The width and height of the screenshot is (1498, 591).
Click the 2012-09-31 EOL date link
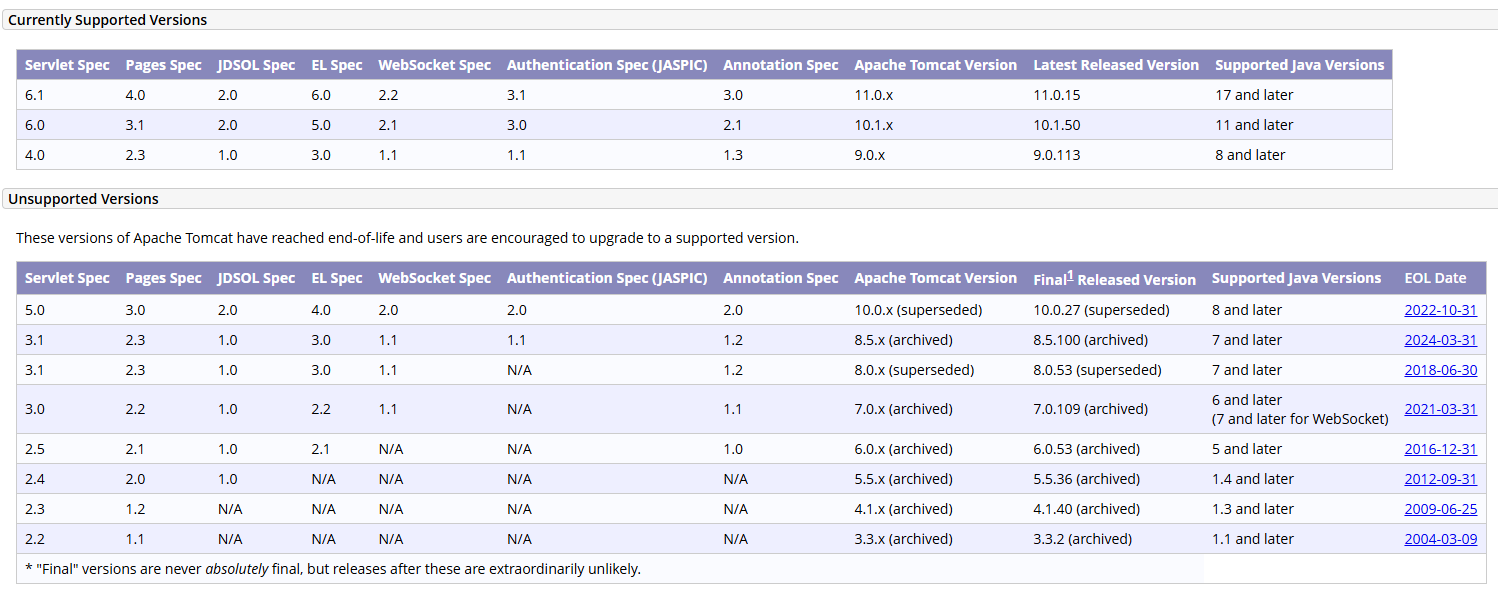pos(1440,479)
